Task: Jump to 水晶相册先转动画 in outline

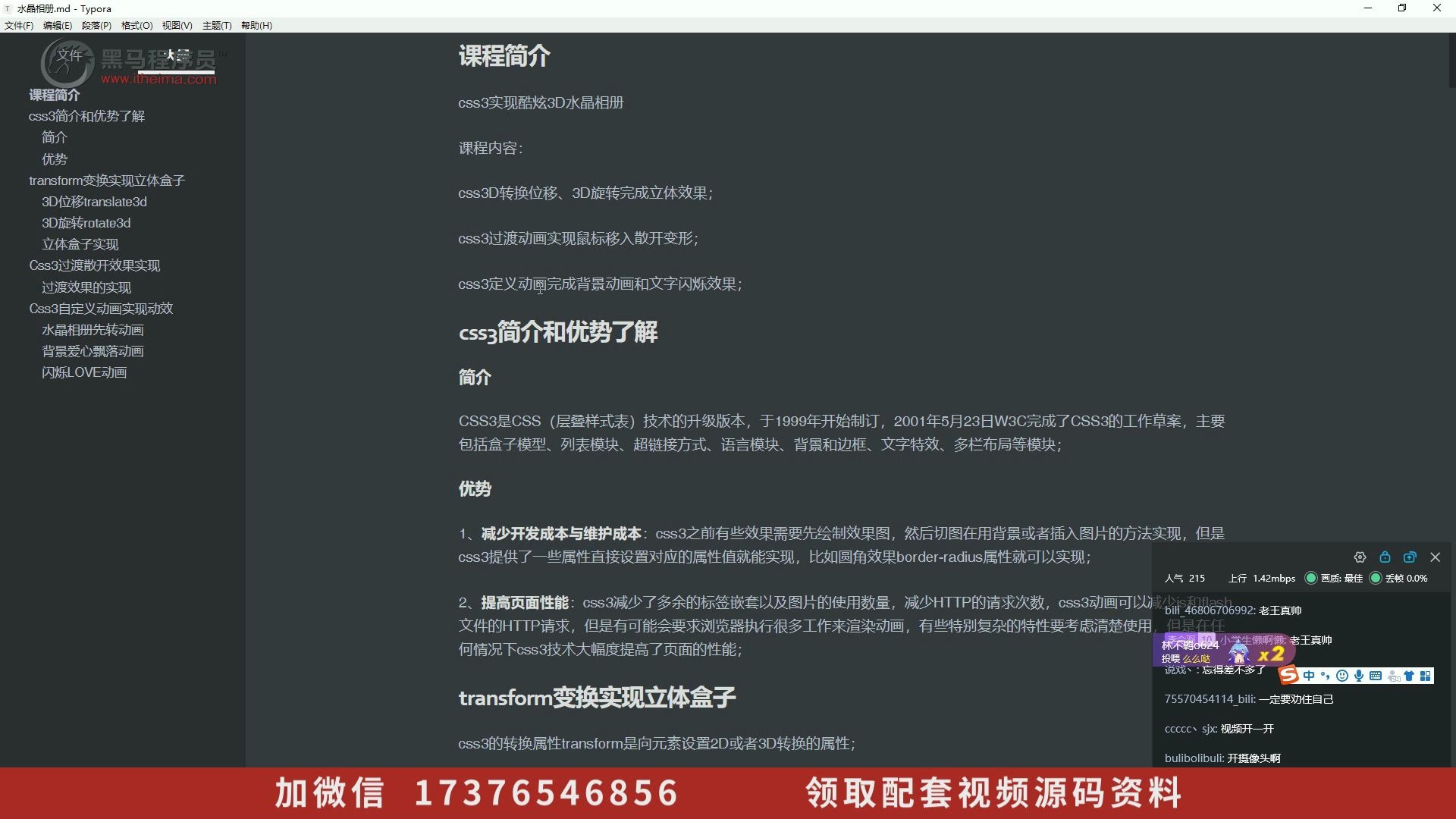Action: click(93, 330)
